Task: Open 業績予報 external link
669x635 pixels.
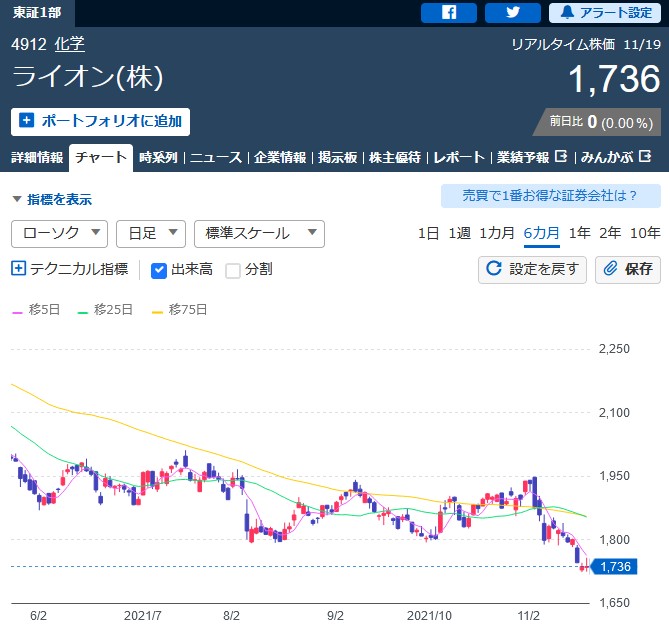Action: click(x=523, y=157)
